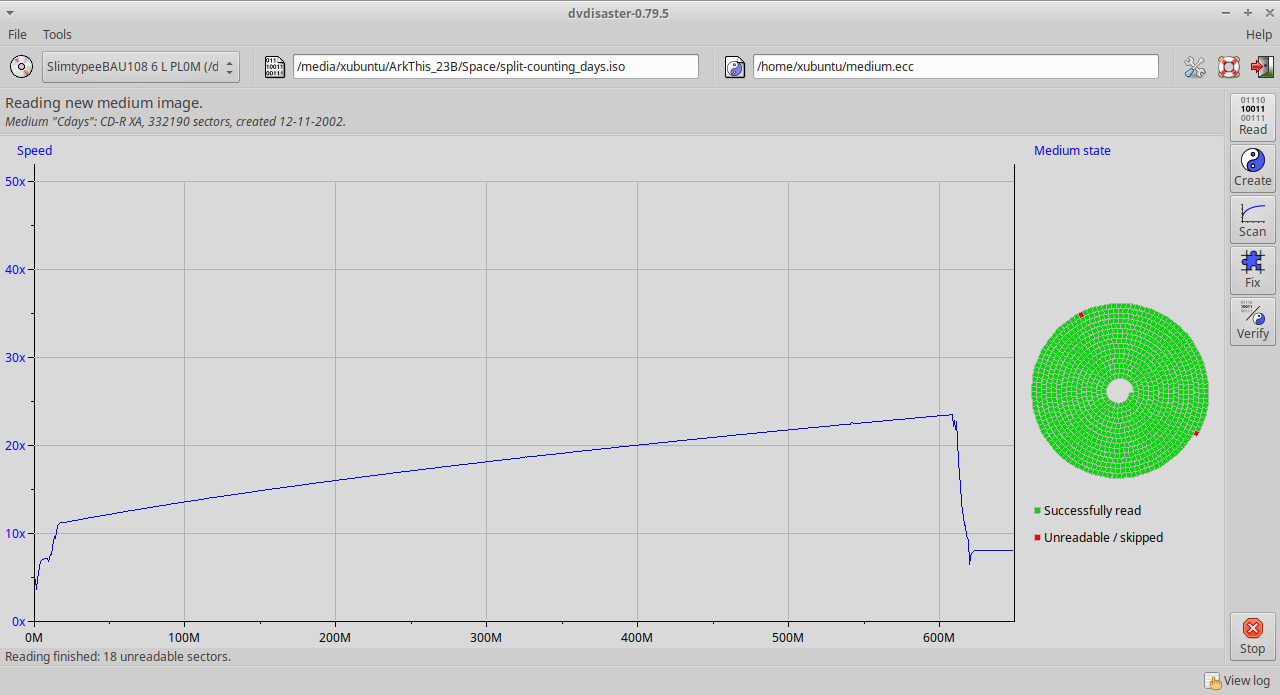Run the Verify image action

coord(1252,321)
